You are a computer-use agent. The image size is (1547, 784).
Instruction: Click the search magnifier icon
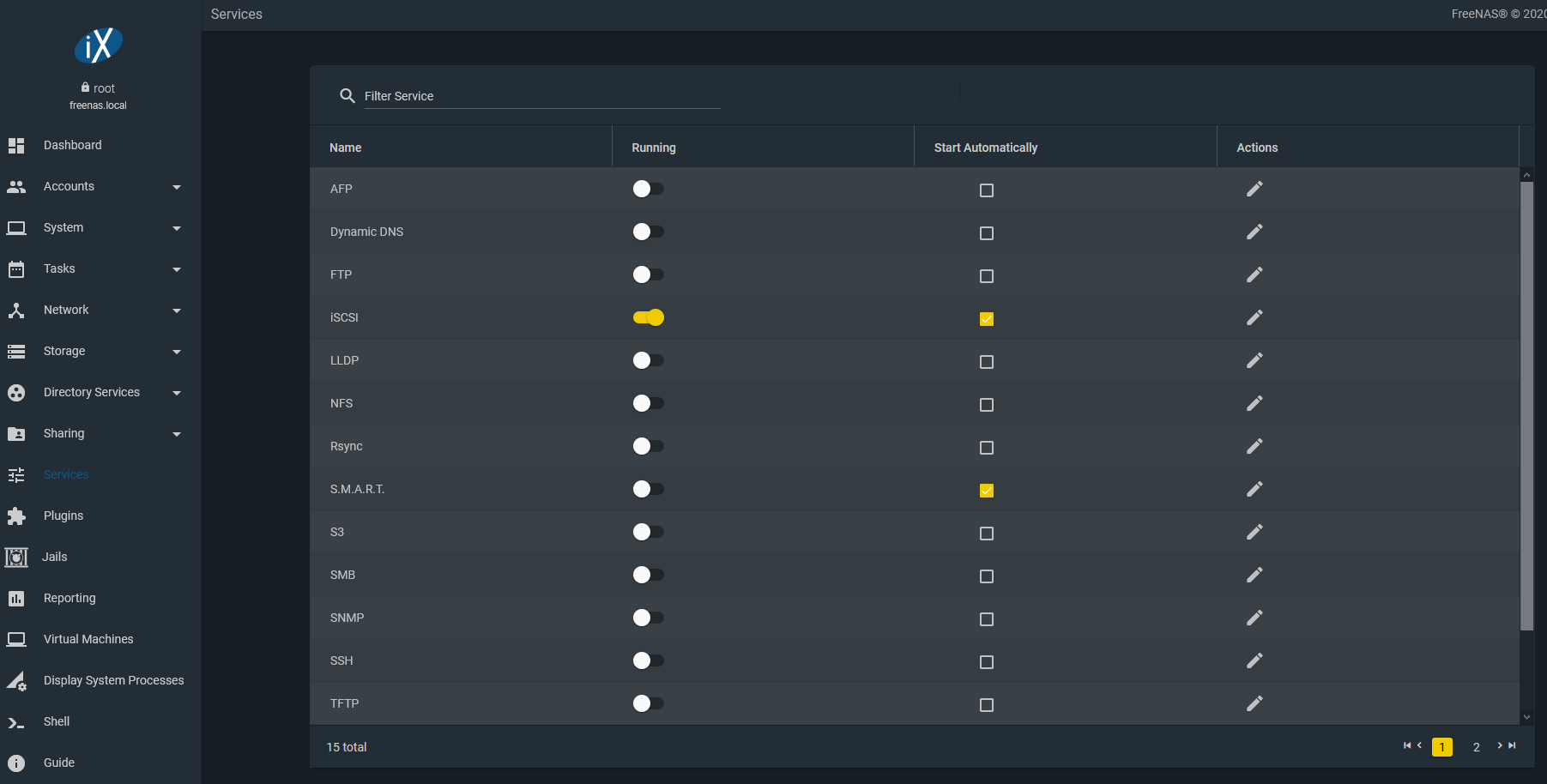[347, 95]
